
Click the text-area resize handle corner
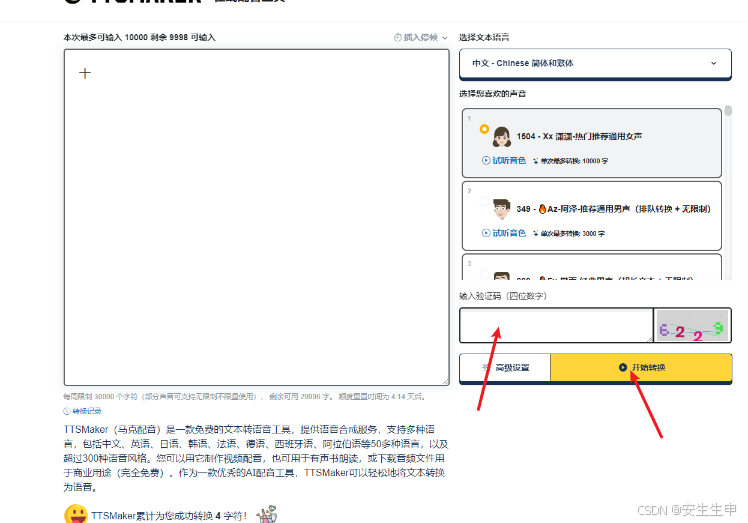[446, 381]
